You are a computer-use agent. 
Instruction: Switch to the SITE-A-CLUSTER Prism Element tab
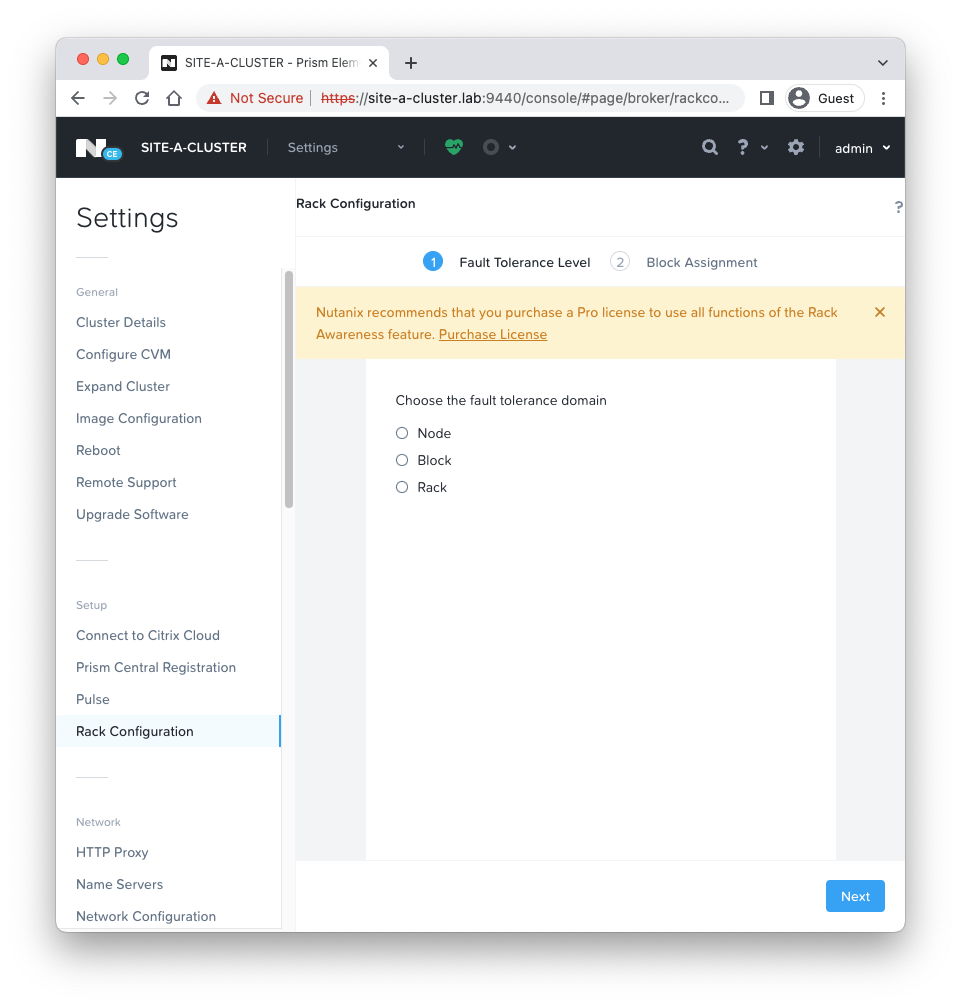[269, 63]
